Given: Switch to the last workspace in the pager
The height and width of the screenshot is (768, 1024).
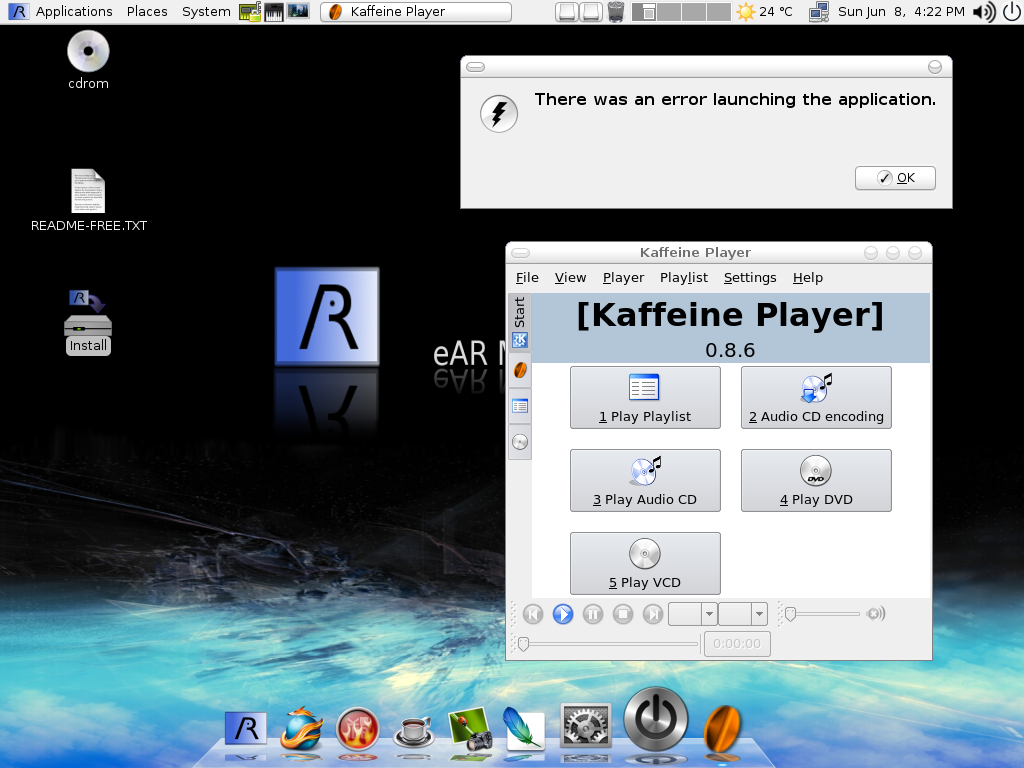Looking at the screenshot, I should tap(718, 12).
